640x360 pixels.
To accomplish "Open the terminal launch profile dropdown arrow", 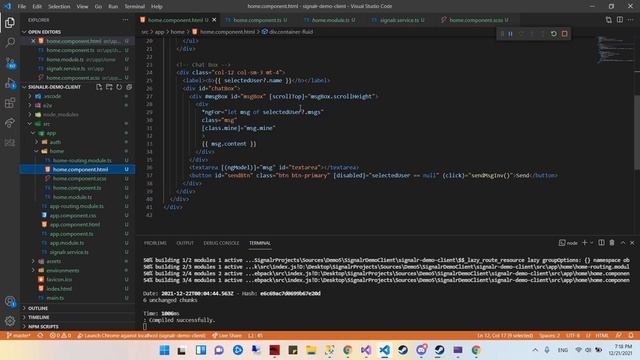I will click(x=591, y=243).
